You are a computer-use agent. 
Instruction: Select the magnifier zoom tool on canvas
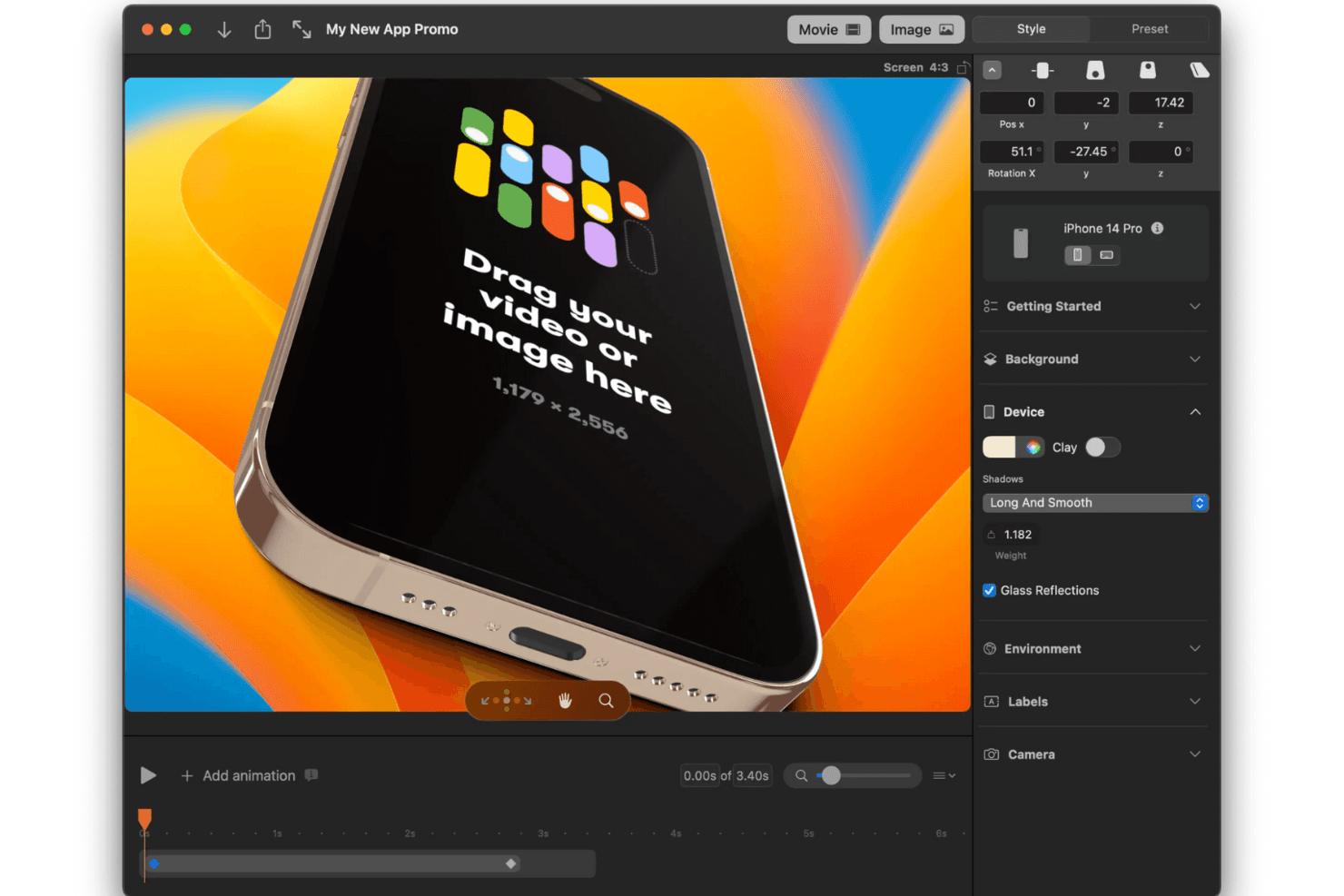click(606, 700)
